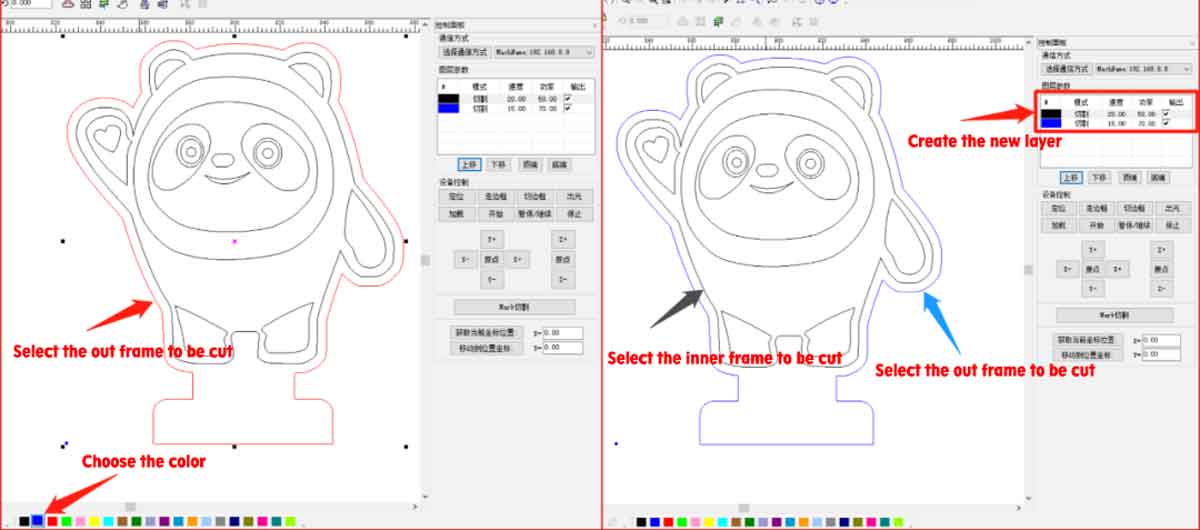Click the 底端 button in left screenshot
Screen dimensions: 1200x530
pos(559,164)
